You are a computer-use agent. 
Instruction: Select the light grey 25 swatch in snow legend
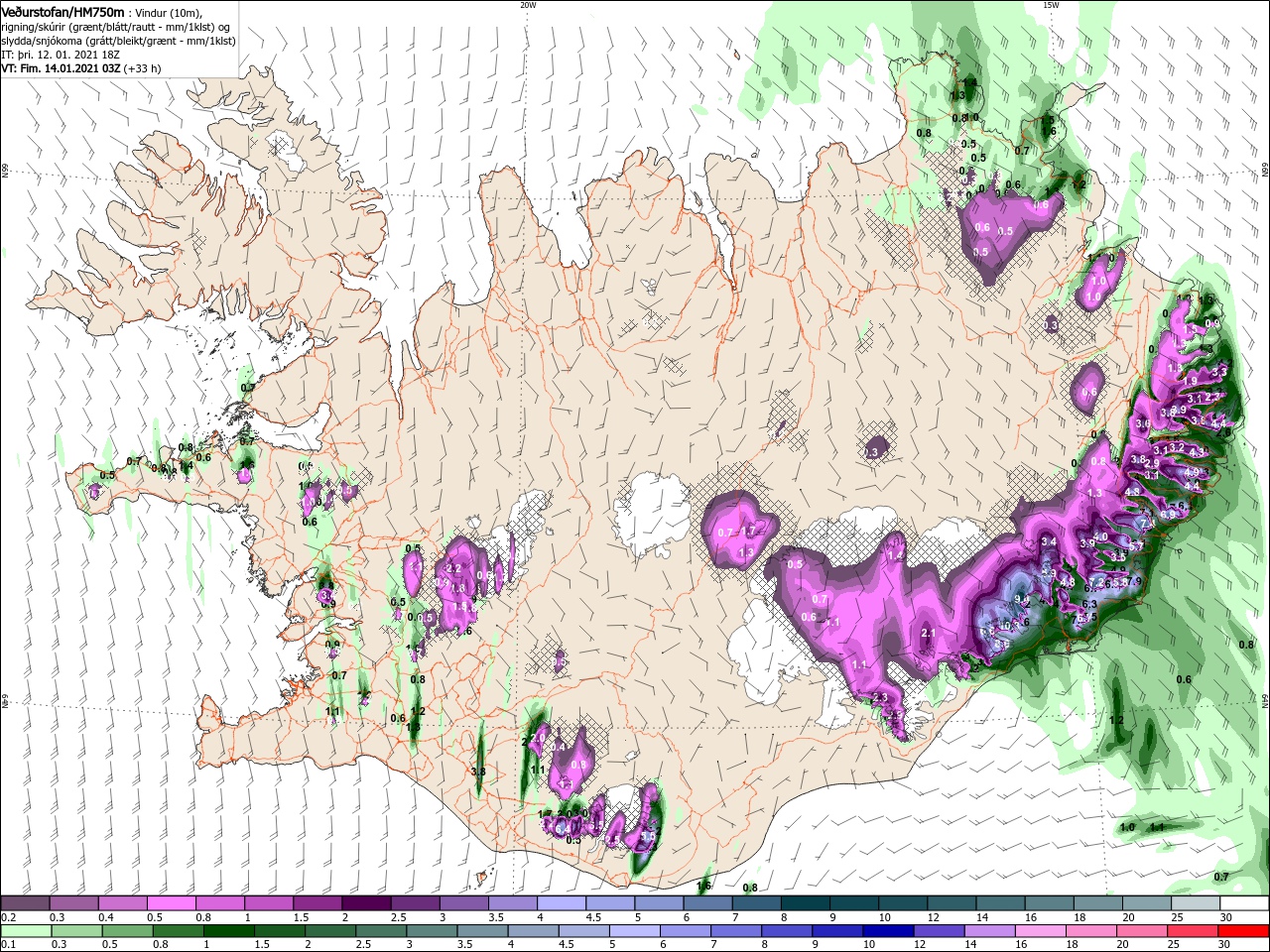pyautogui.click(x=1195, y=903)
